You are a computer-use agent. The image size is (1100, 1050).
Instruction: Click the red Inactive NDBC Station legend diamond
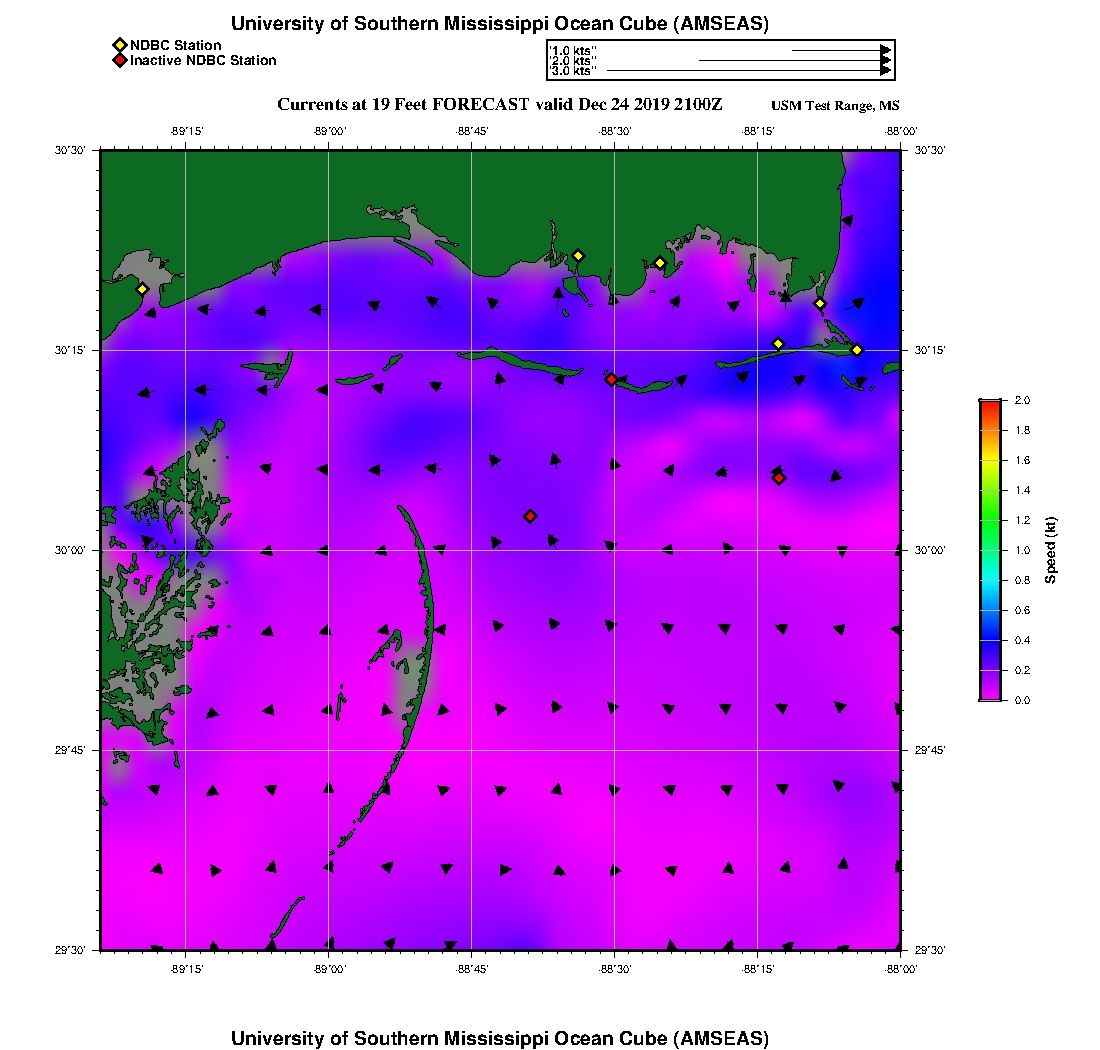[x=119, y=61]
